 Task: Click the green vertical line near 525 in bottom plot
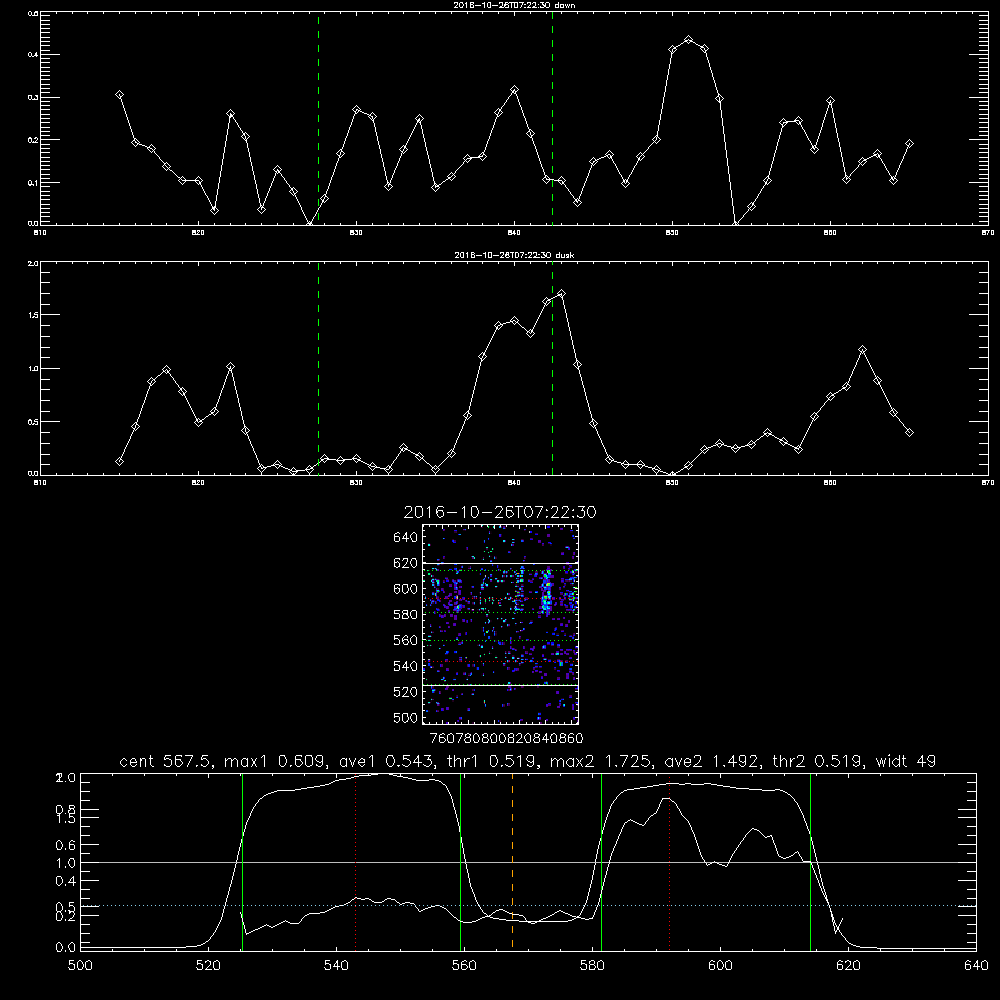point(242,861)
